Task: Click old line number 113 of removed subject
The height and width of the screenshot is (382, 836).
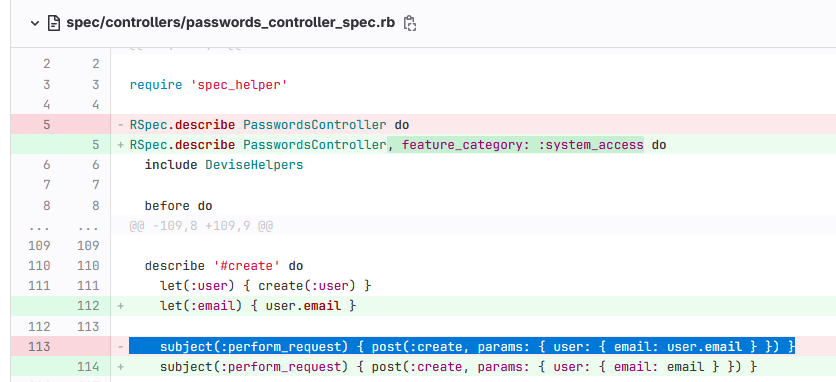Action: 39,347
